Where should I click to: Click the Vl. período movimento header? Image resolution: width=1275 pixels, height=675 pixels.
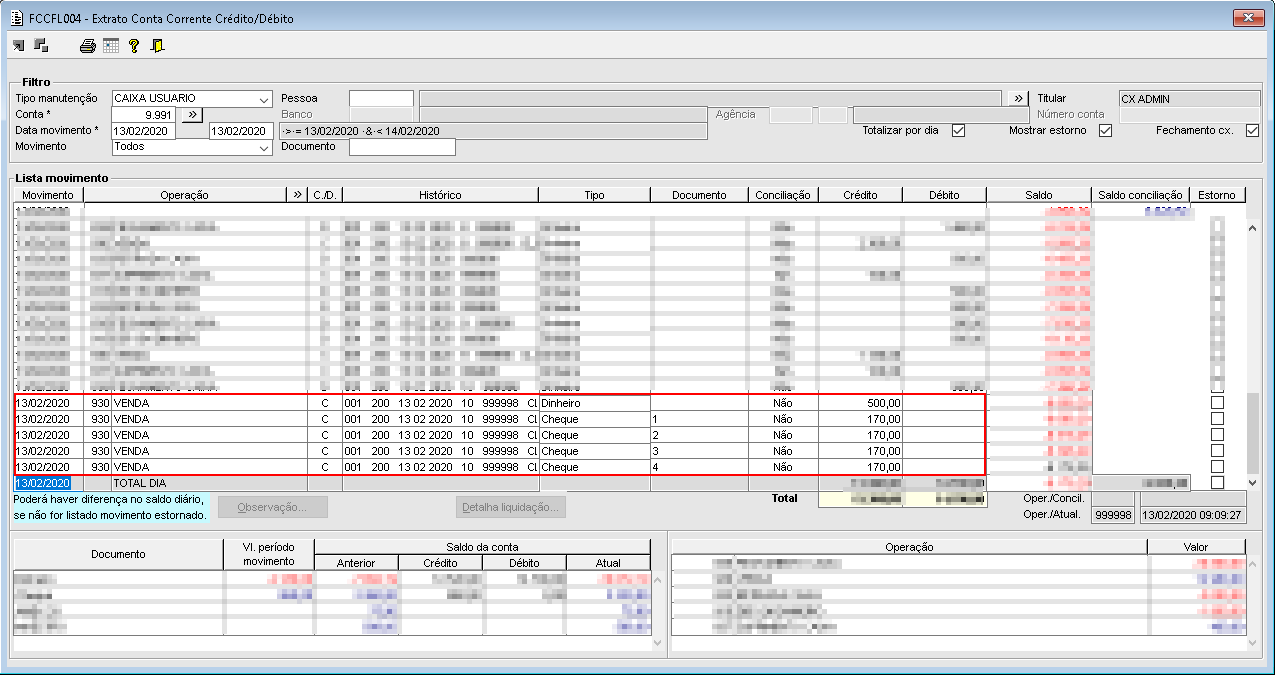coord(268,554)
